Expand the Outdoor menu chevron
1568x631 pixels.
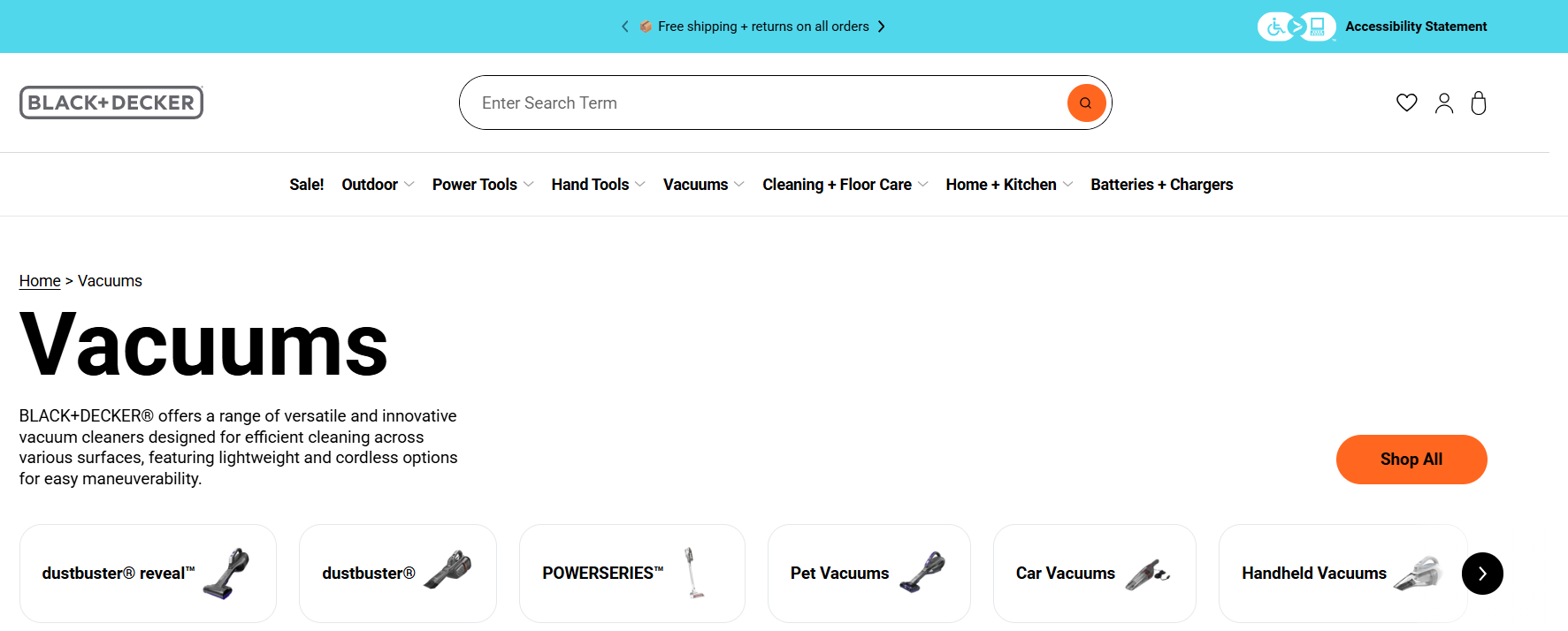[x=409, y=184]
